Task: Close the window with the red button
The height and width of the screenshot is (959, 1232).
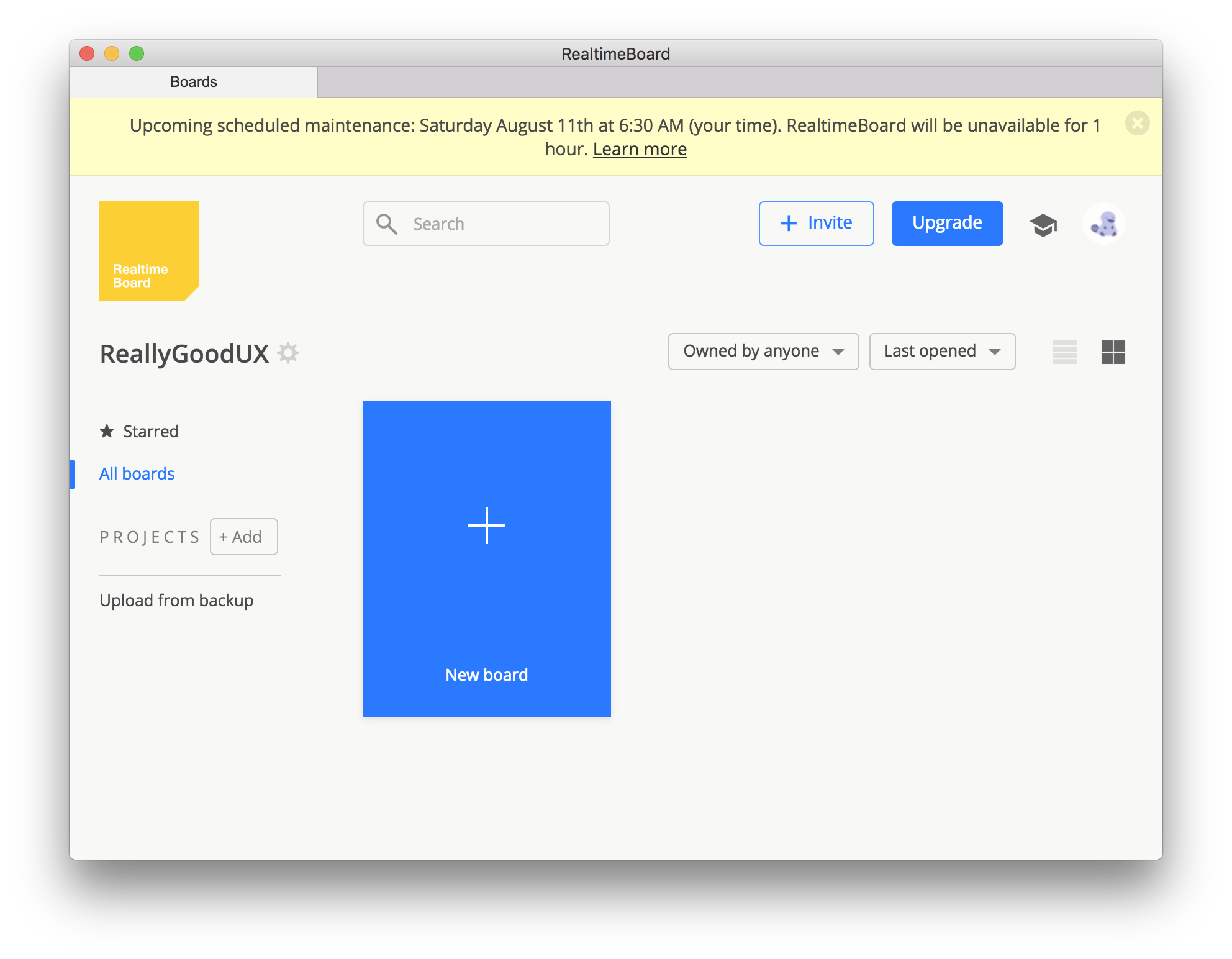Action: pyautogui.click(x=87, y=53)
